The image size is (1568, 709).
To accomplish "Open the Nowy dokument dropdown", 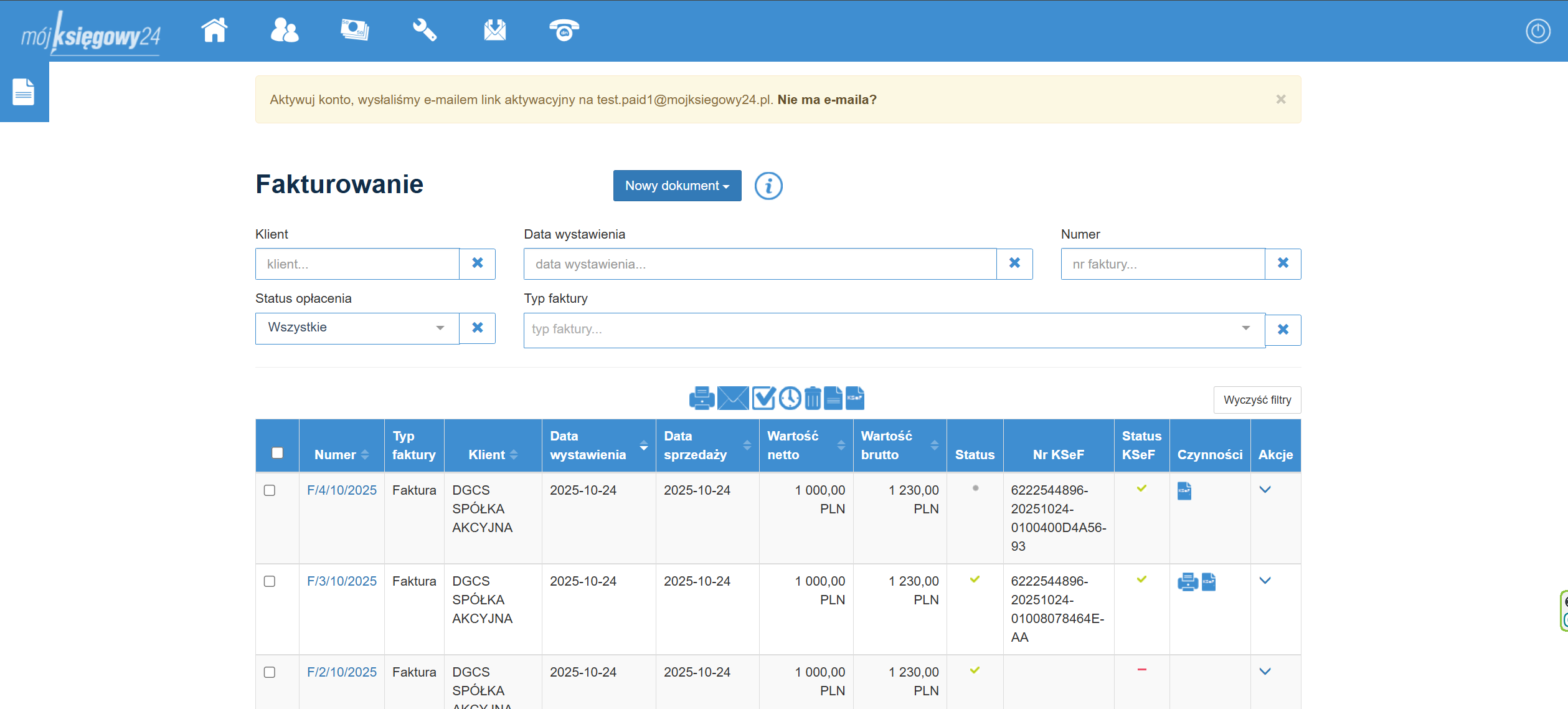I will pos(677,186).
